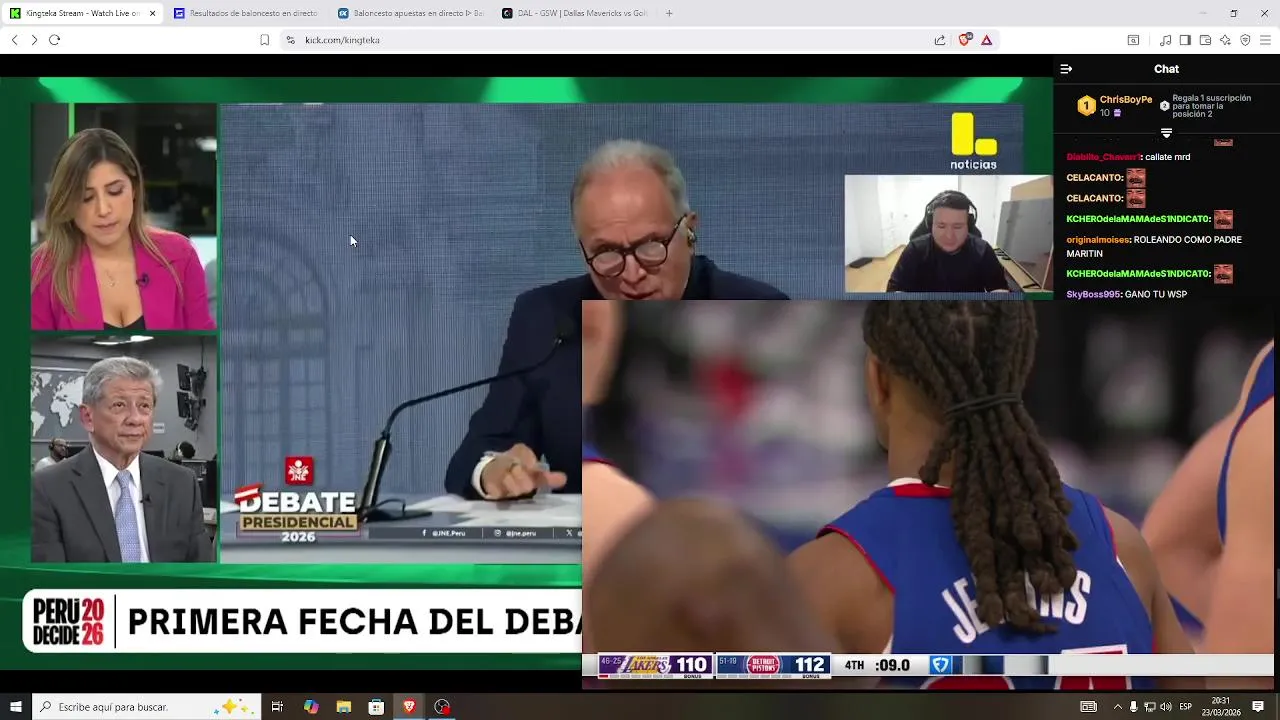
Task: Switch to the Baloncesto apuestas en directo tab
Action: pyautogui.click(x=410, y=13)
